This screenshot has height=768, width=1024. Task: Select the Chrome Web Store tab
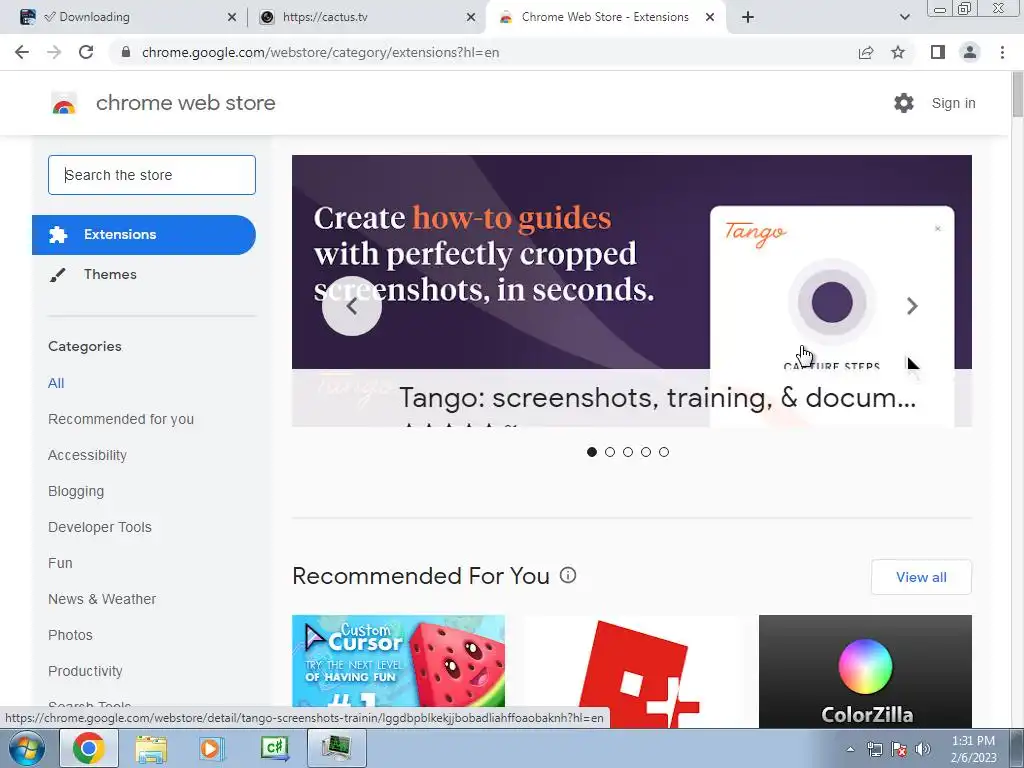(x=605, y=17)
